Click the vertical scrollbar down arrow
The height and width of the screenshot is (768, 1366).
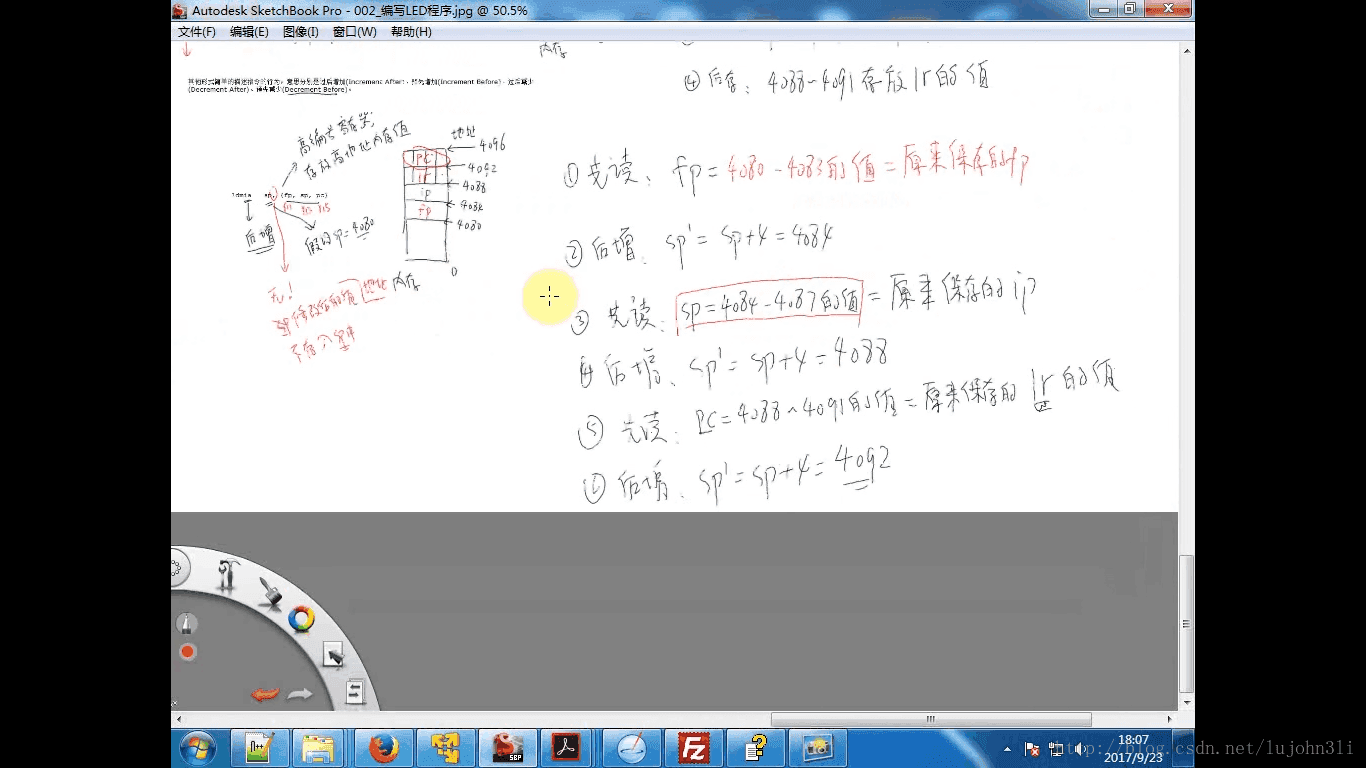tap(1186, 704)
